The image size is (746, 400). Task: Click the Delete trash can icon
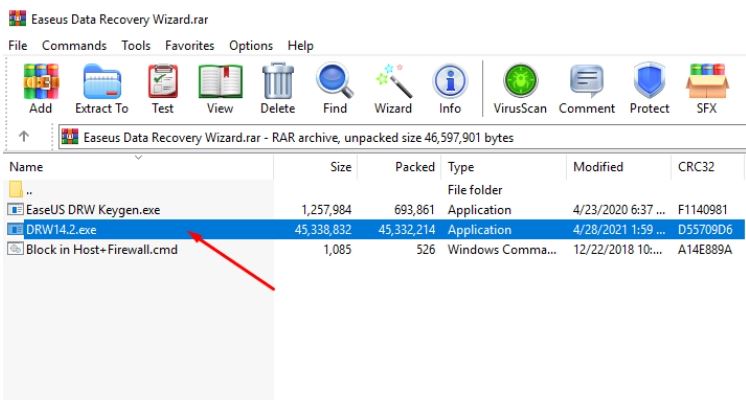(277, 89)
